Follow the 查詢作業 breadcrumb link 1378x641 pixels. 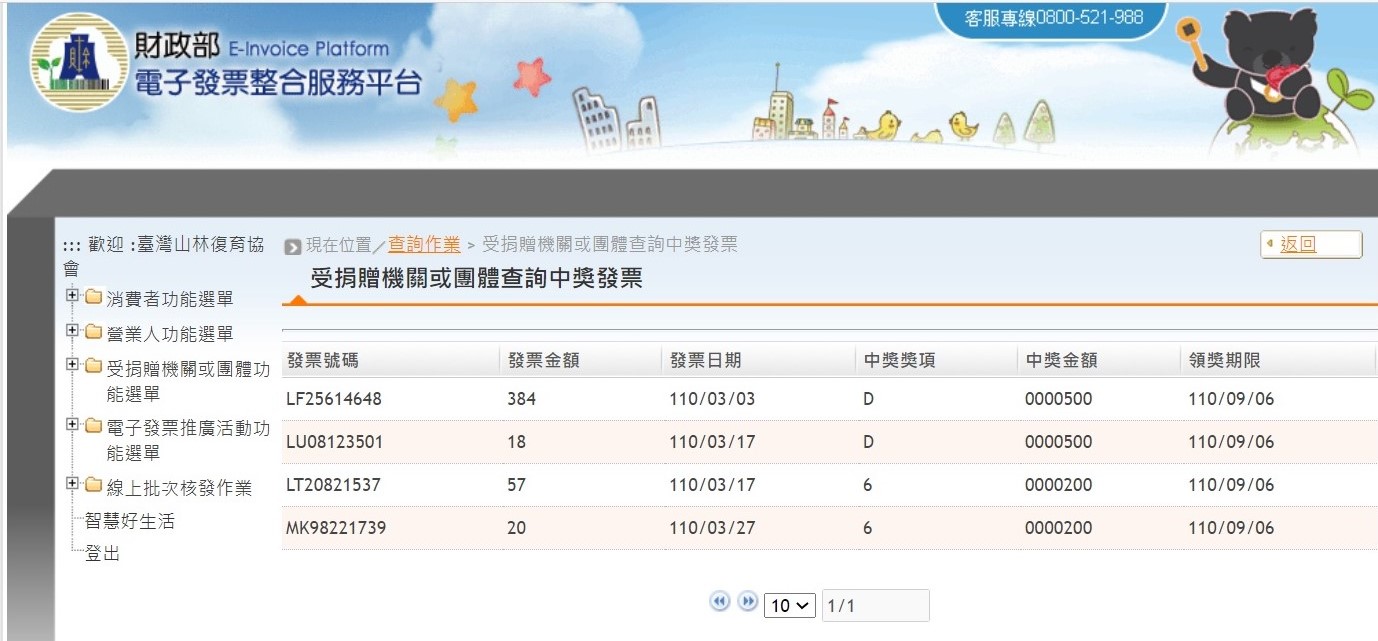(424, 245)
